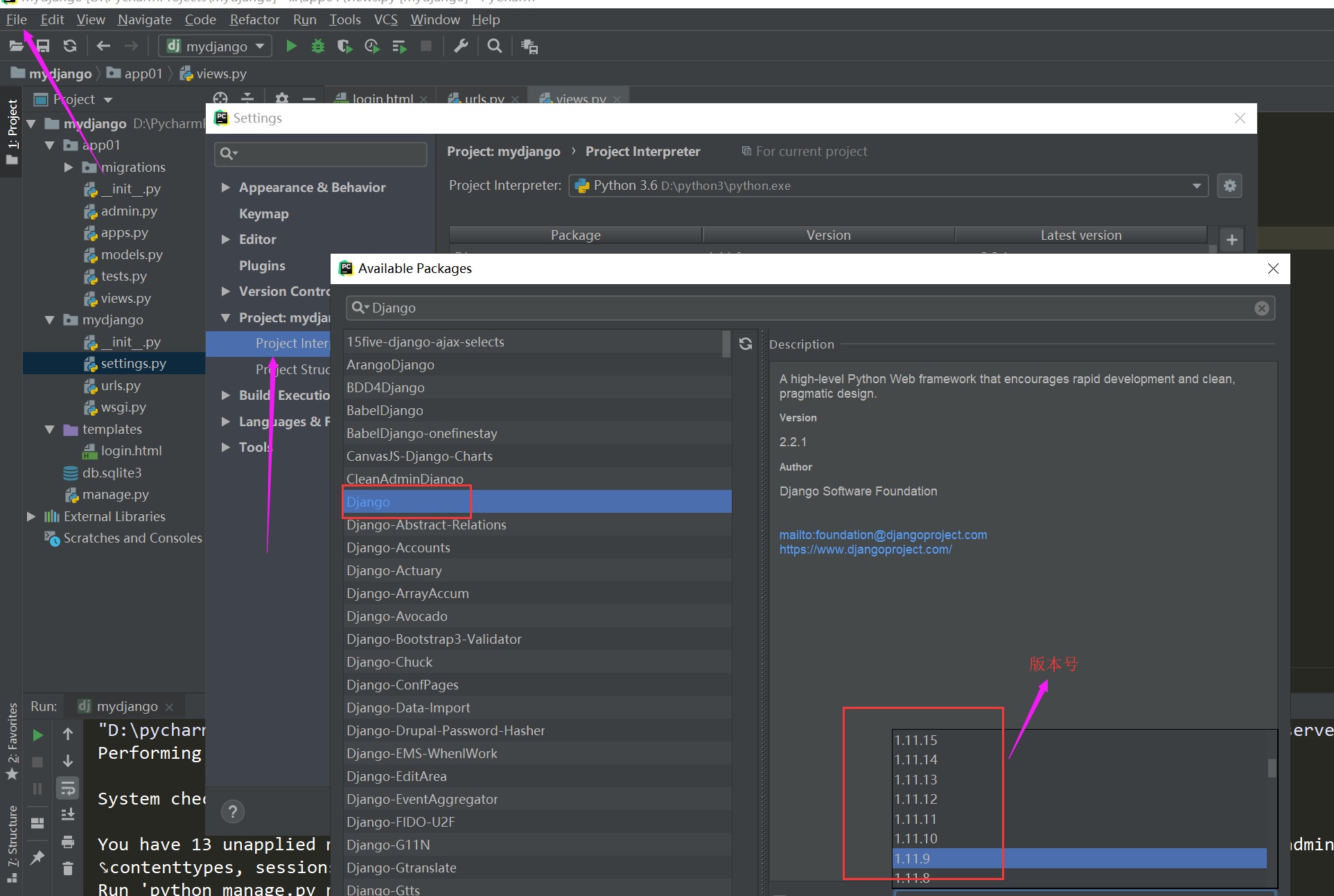
Task: Select Plugins in Settings
Action: pyautogui.click(x=262, y=265)
